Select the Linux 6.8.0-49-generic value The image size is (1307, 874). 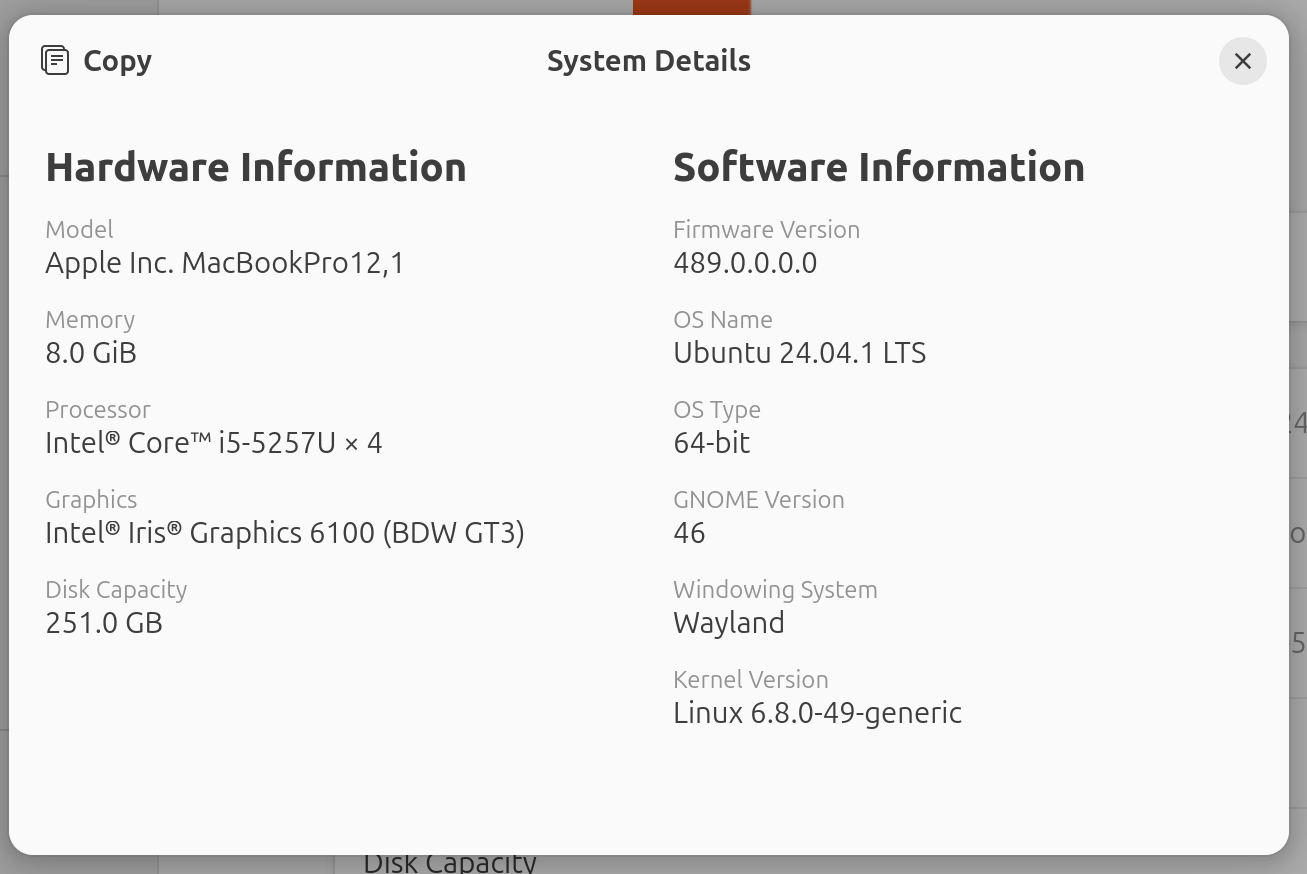818,713
